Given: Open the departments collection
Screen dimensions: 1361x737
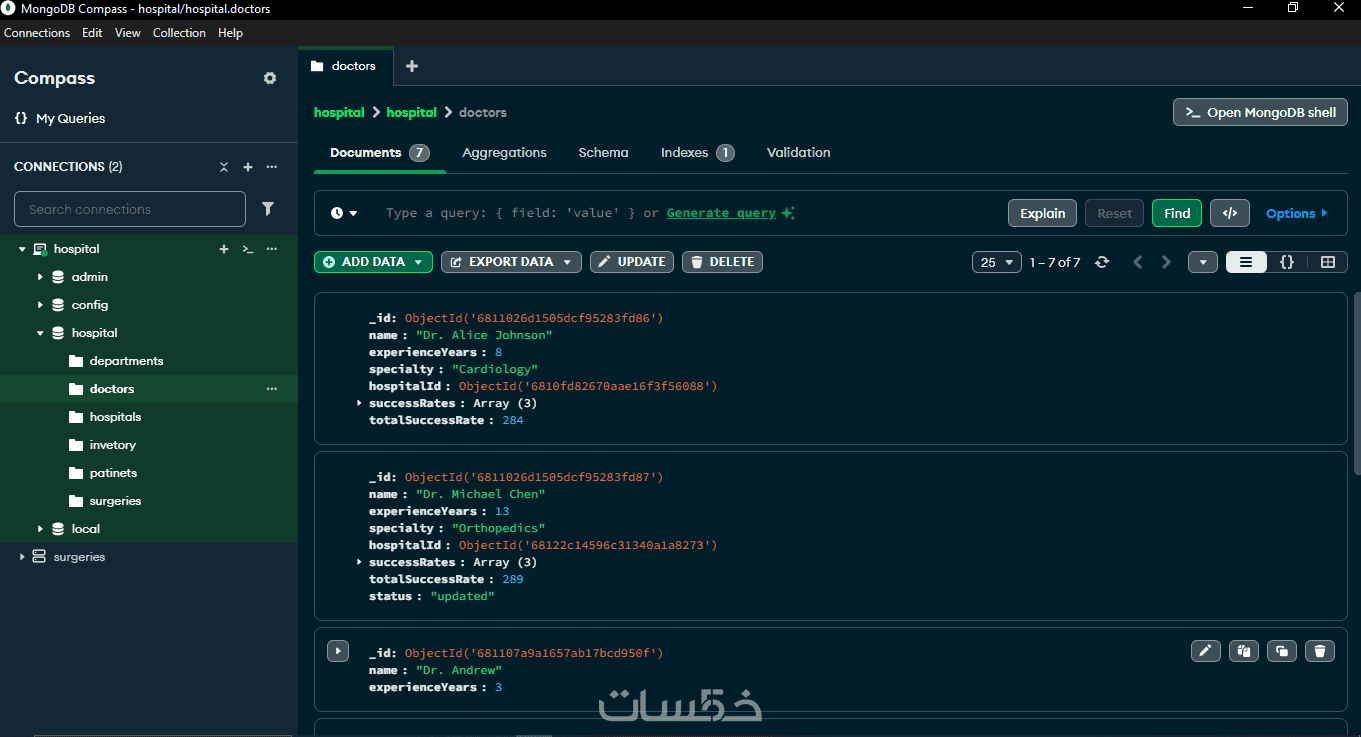Looking at the screenshot, I should coord(126,361).
